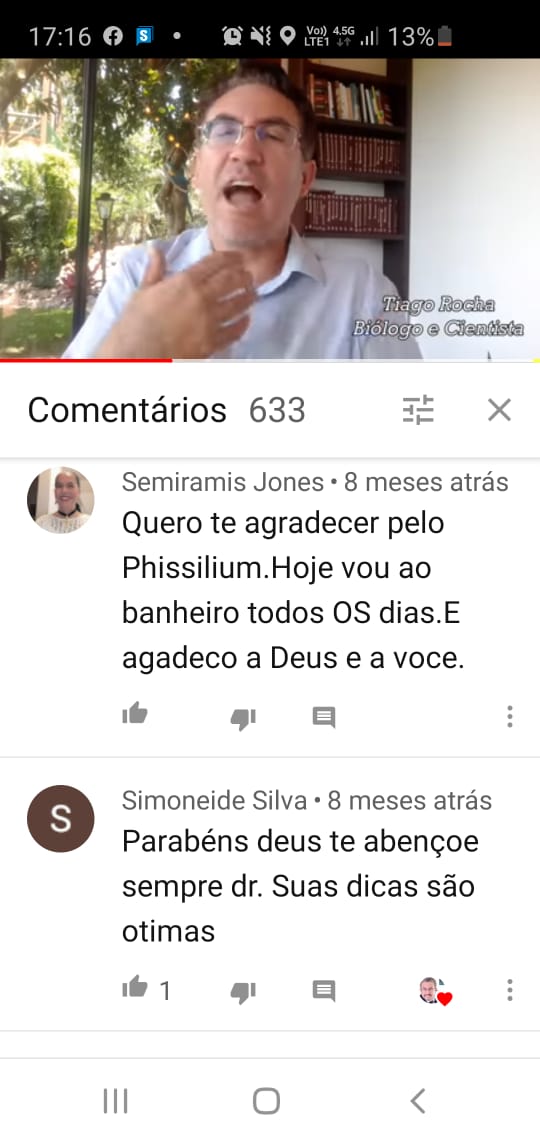Tap the creator heart badge on Simoneide's comment
Image resolution: width=540 pixels, height=1140 pixels.
click(x=436, y=991)
